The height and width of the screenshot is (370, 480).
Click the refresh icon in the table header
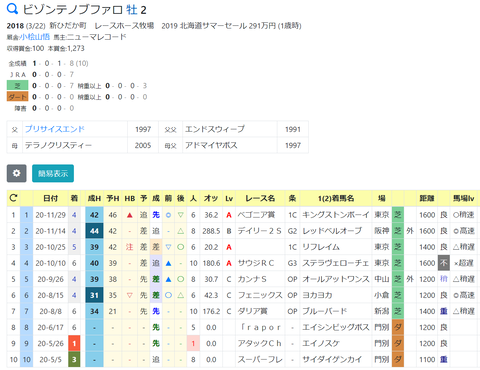coord(13,198)
